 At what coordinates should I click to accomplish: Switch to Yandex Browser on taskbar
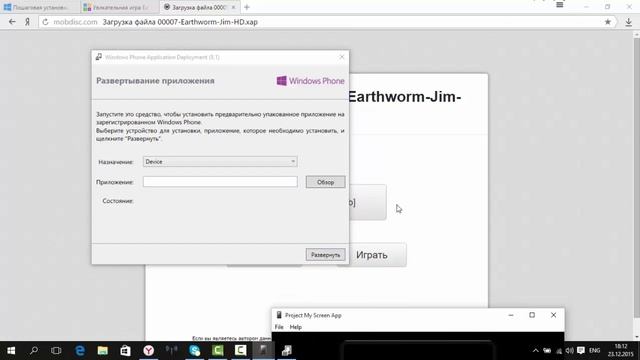click(149, 351)
